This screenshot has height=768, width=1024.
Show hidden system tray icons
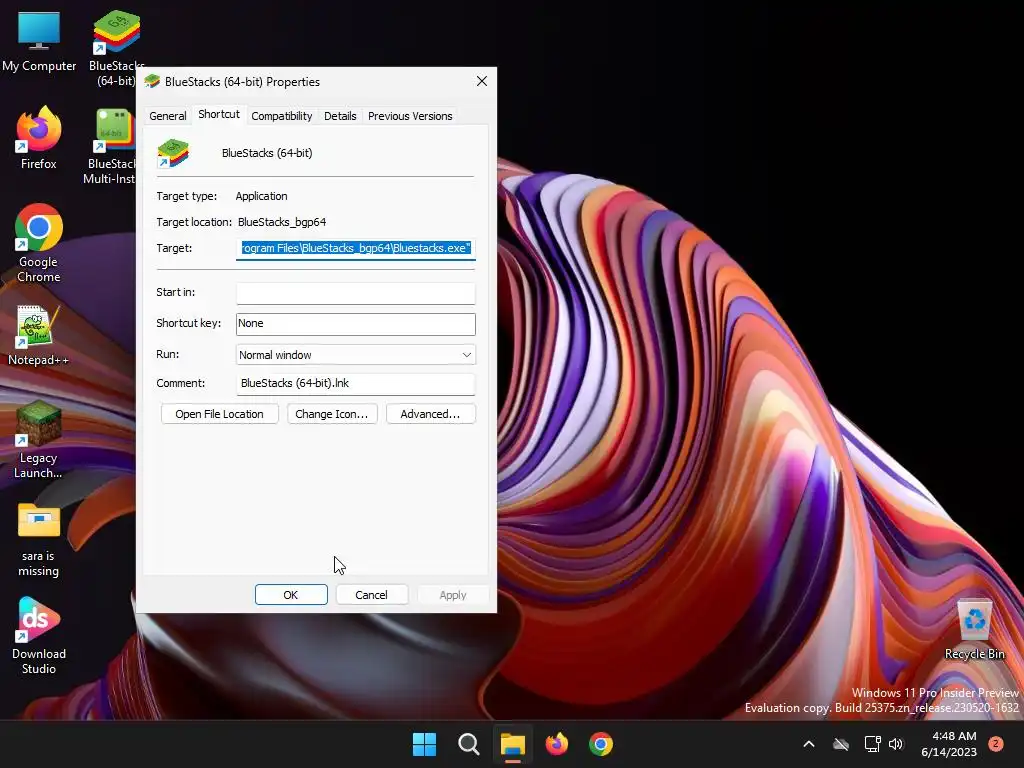pyautogui.click(x=808, y=744)
